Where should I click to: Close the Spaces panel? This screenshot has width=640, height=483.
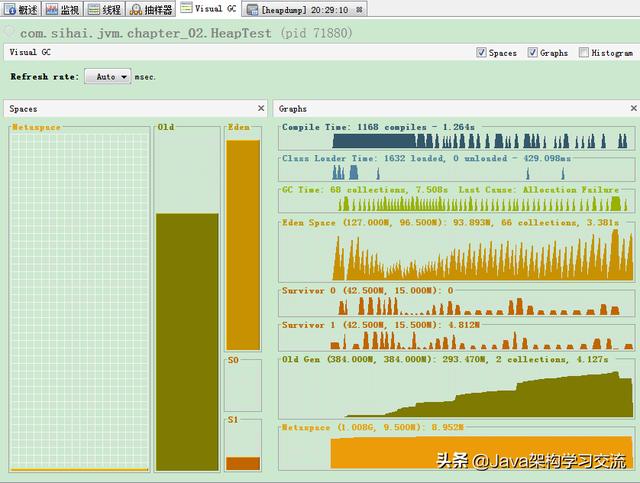(x=261, y=108)
